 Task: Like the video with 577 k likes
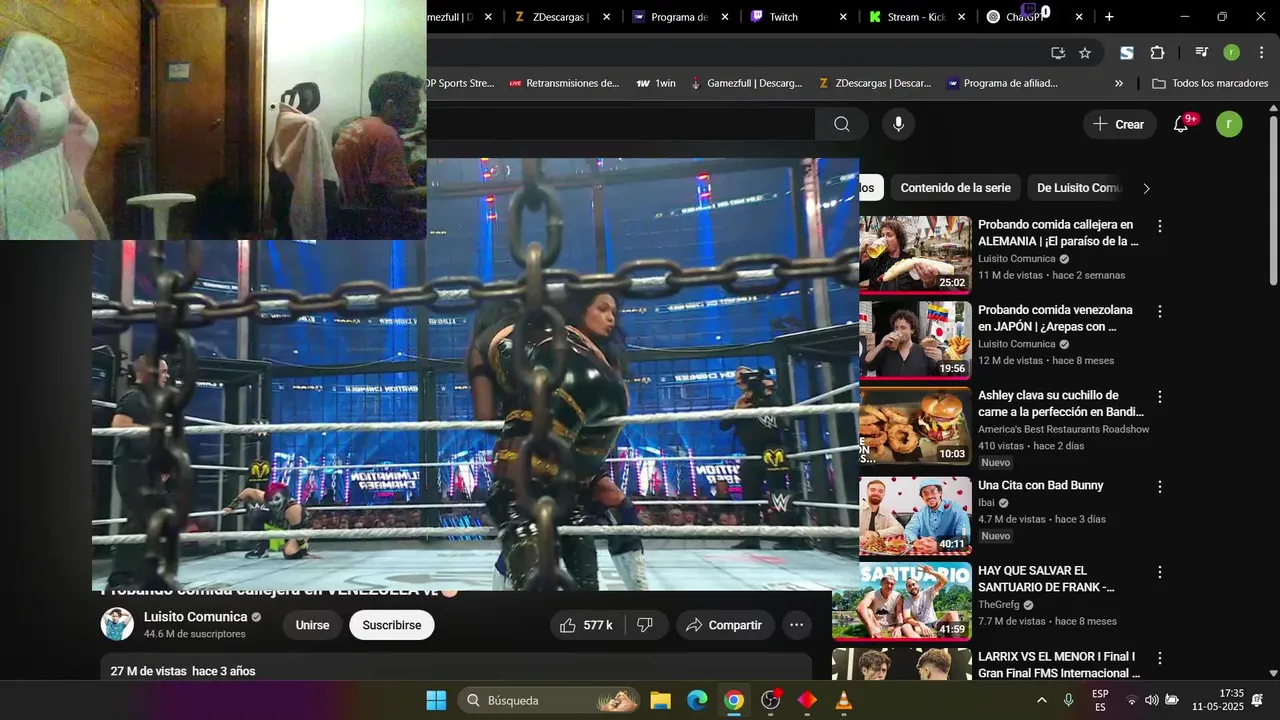tap(587, 625)
